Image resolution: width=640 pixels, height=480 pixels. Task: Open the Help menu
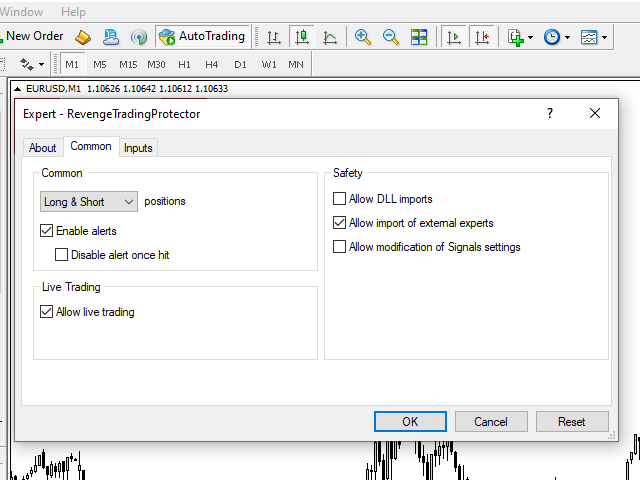pos(73,12)
